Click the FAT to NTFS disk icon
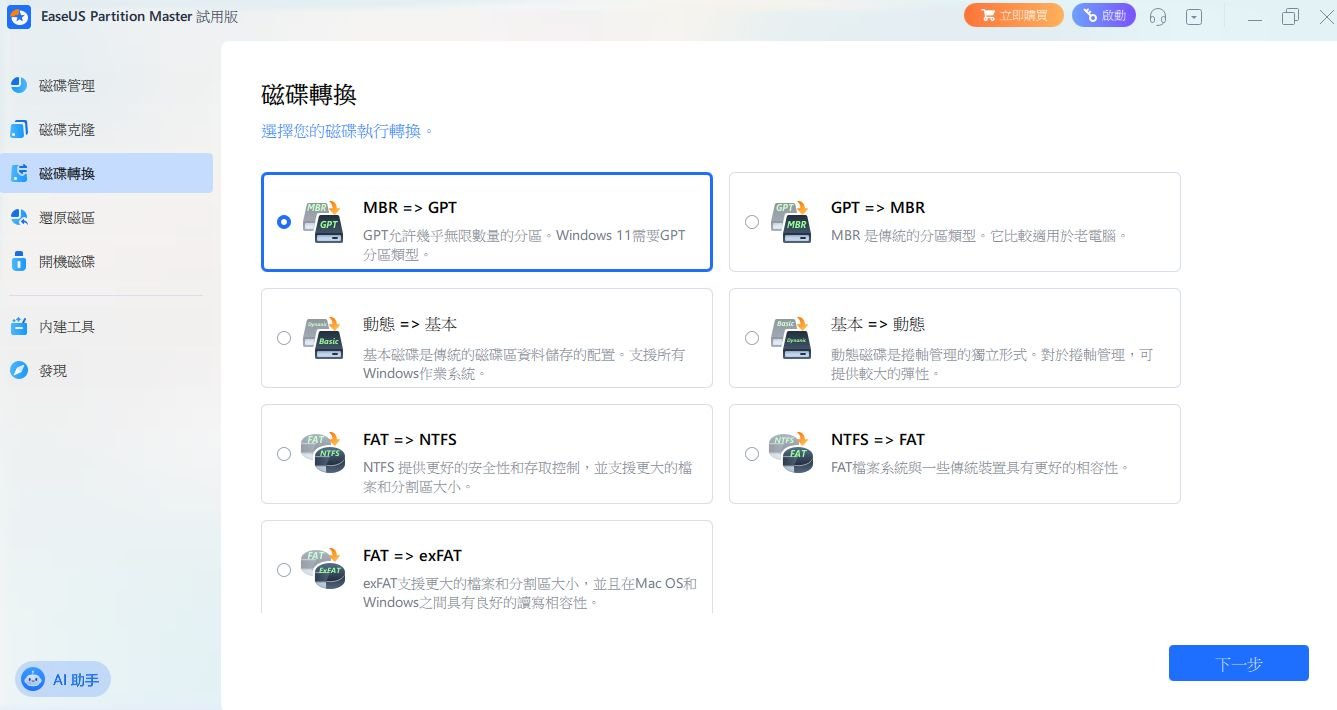The width and height of the screenshot is (1337, 710). click(x=323, y=454)
